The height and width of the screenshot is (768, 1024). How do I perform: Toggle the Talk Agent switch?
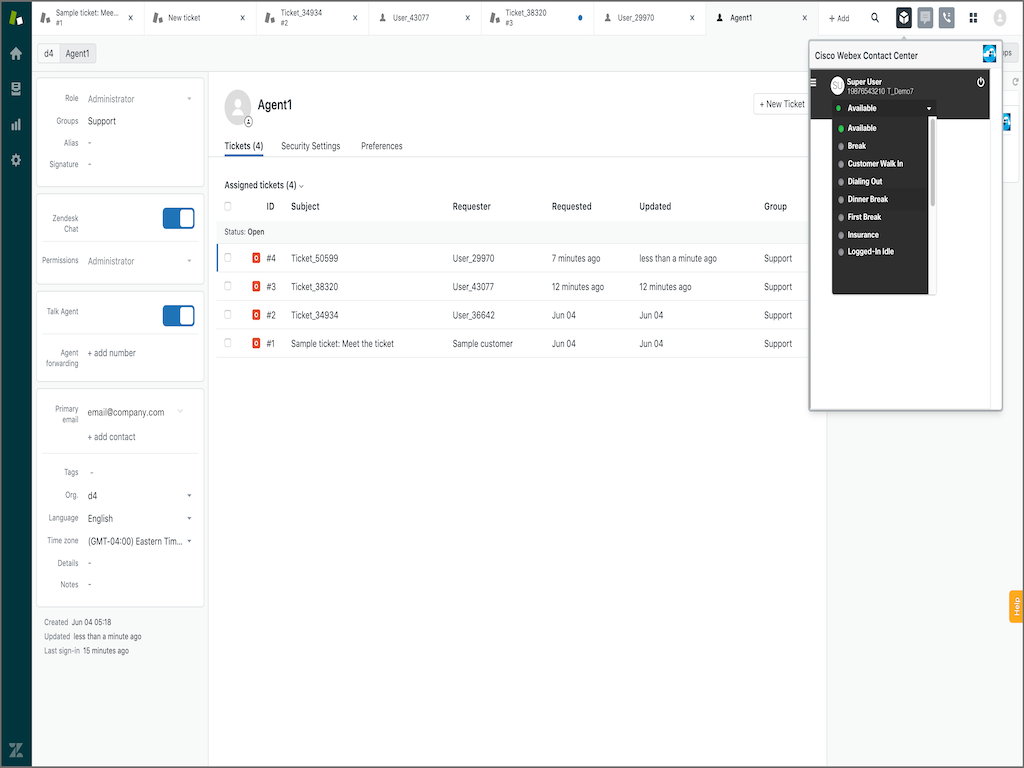pos(178,316)
